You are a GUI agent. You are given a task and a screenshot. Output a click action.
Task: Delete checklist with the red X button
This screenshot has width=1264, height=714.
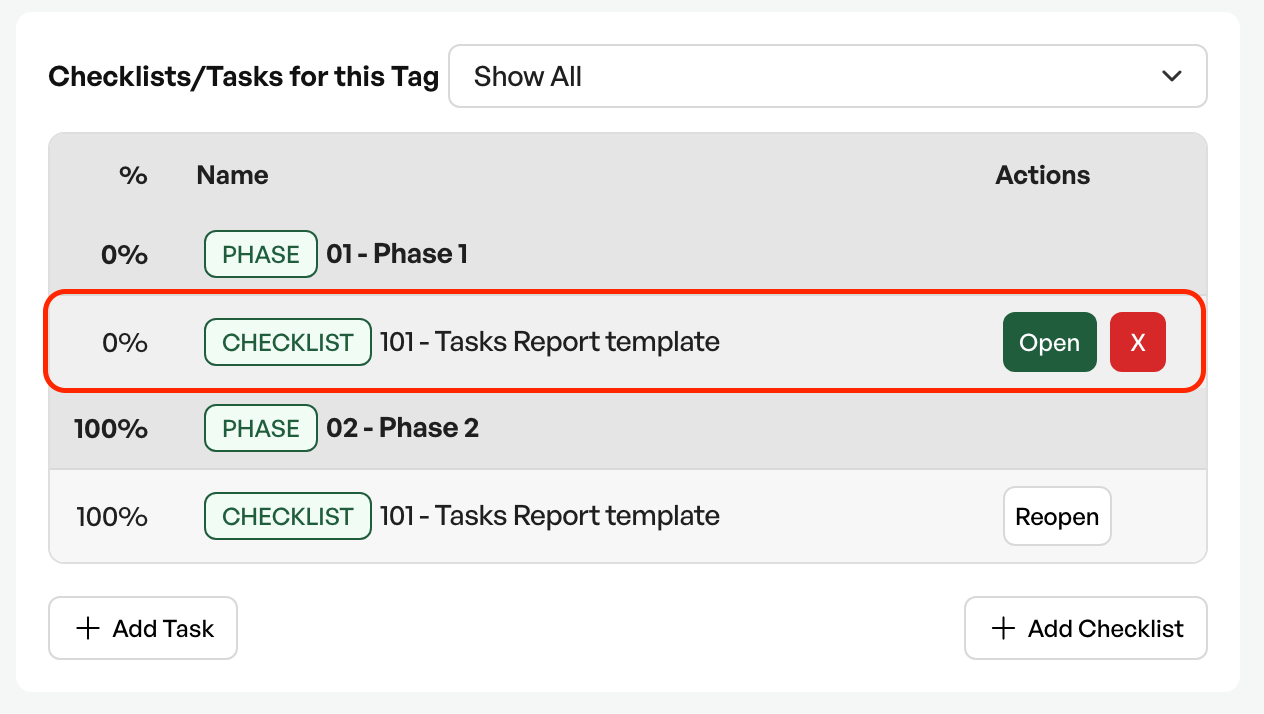pos(1138,342)
